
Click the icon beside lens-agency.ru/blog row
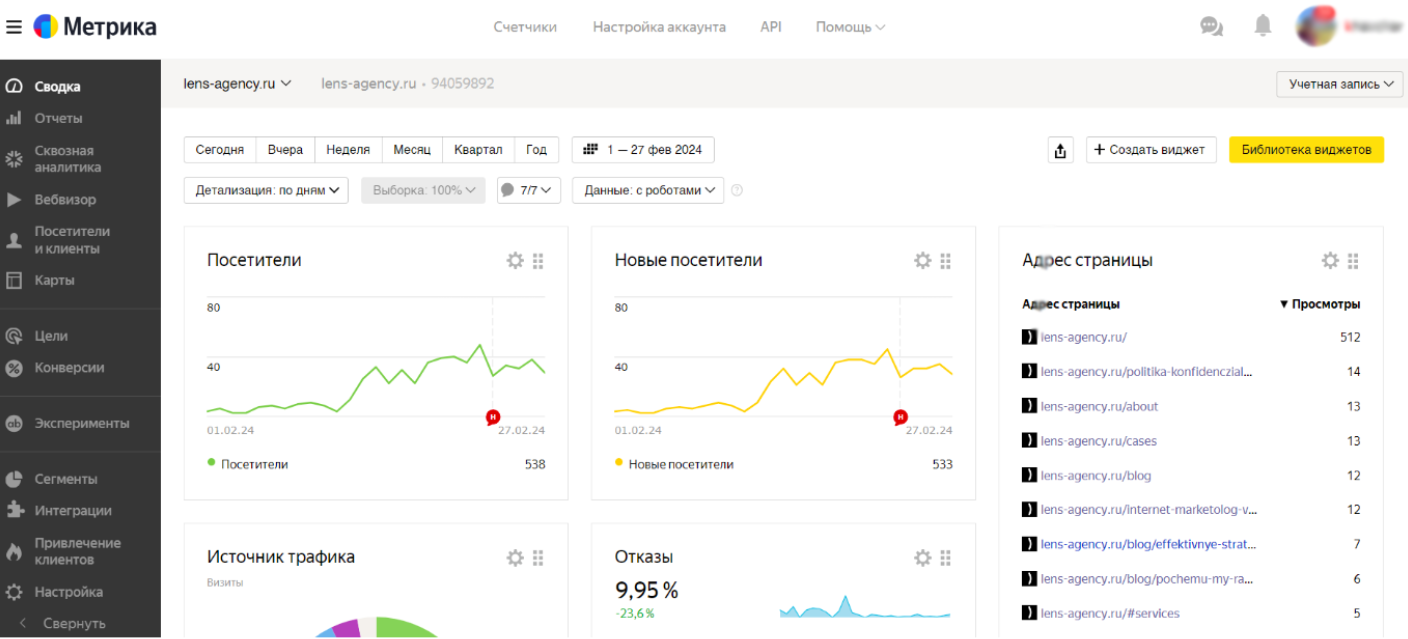tap(1029, 475)
